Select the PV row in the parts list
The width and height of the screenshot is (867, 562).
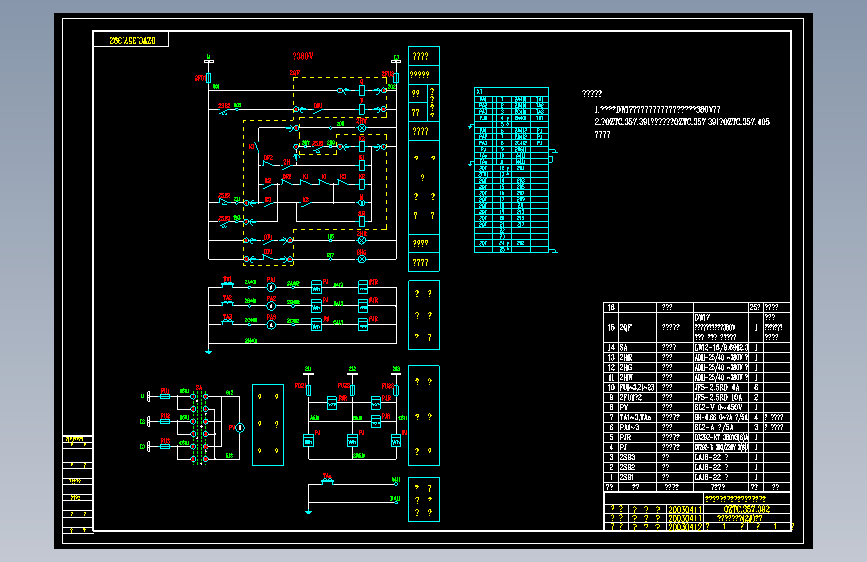pos(697,408)
